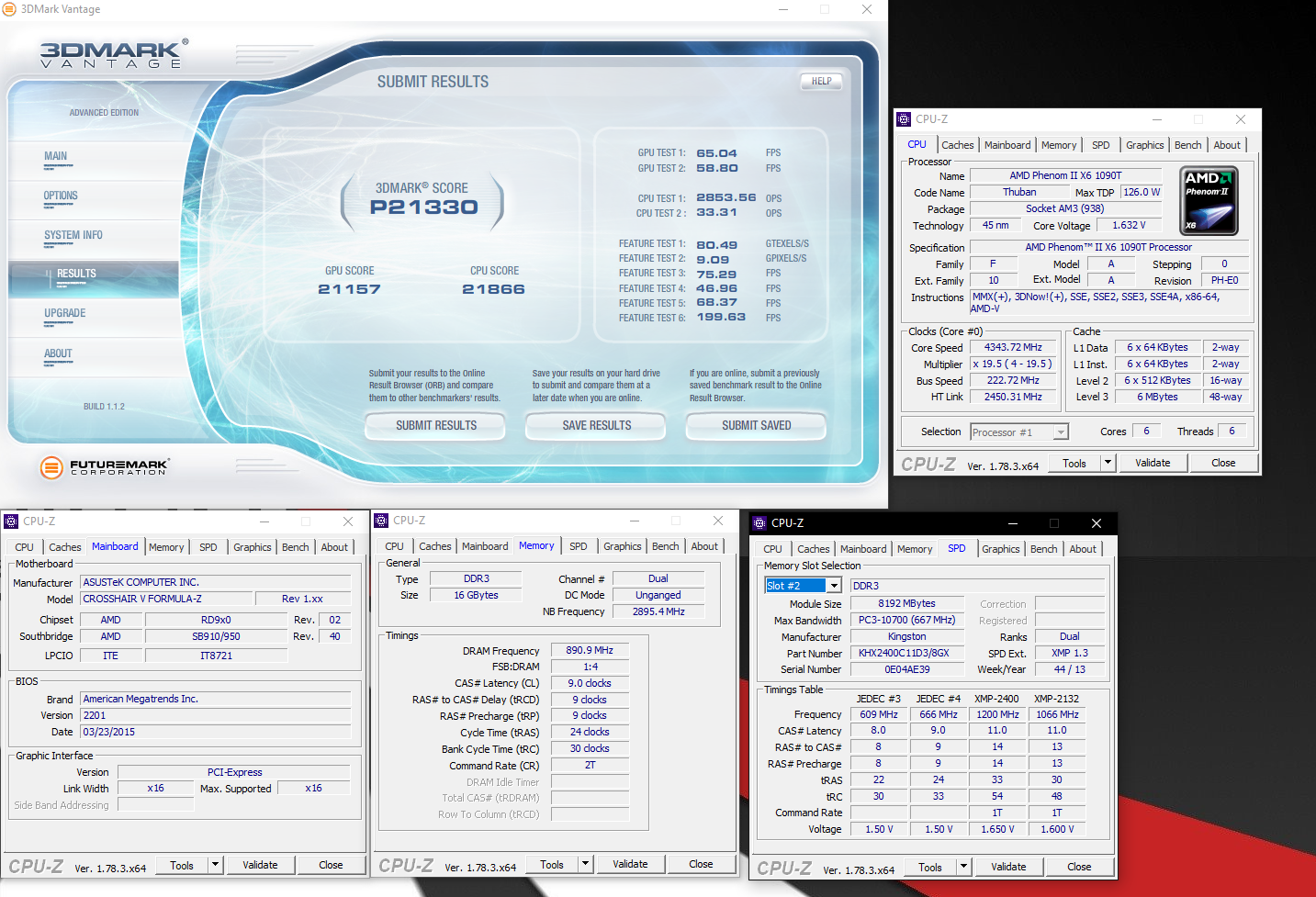Click the SUBMIT RESULTS button

(x=436, y=426)
